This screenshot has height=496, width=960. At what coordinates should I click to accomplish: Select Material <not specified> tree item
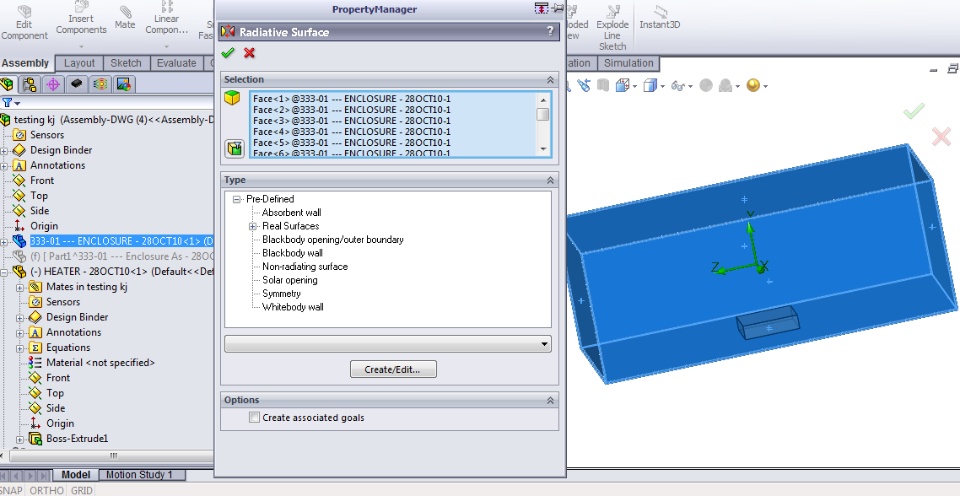point(100,363)
